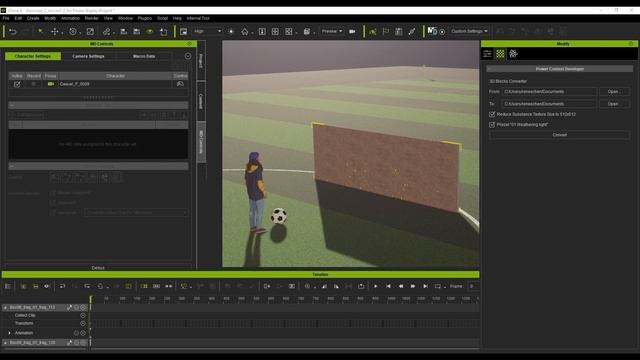The width and height of the screenshot is (640, 360).
Task: Click Open button next to From path
Action: click(613, 92)
